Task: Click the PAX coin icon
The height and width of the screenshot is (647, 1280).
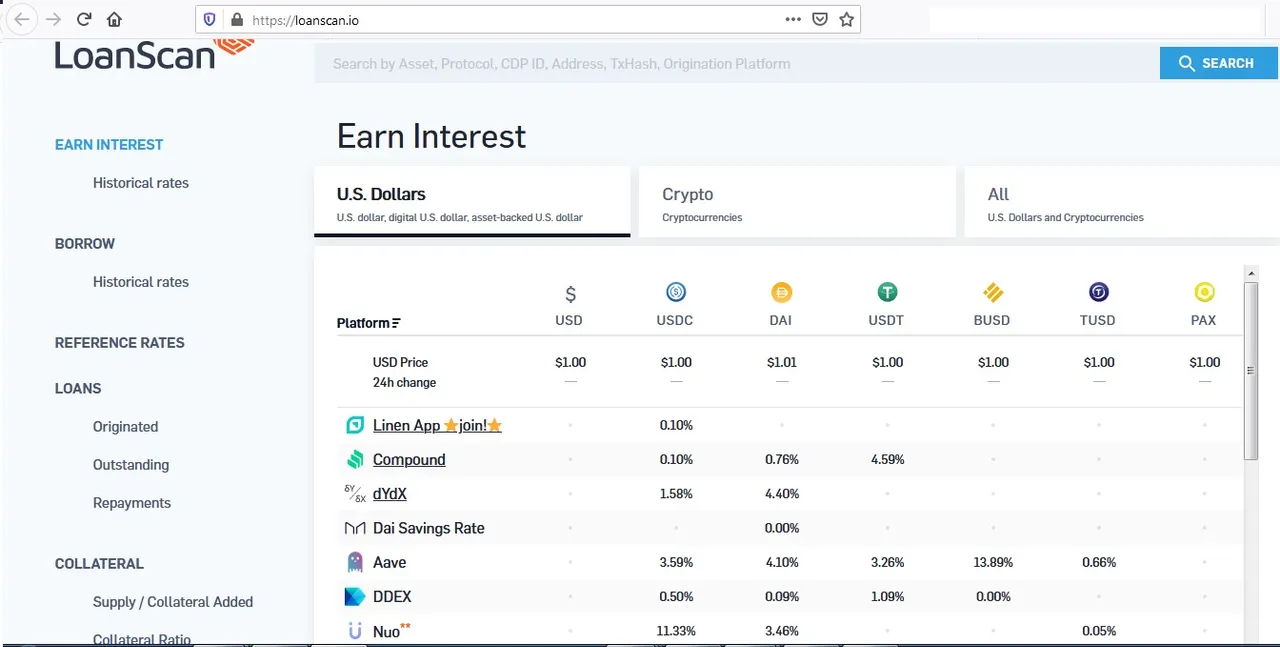Action: (1204, 292)
